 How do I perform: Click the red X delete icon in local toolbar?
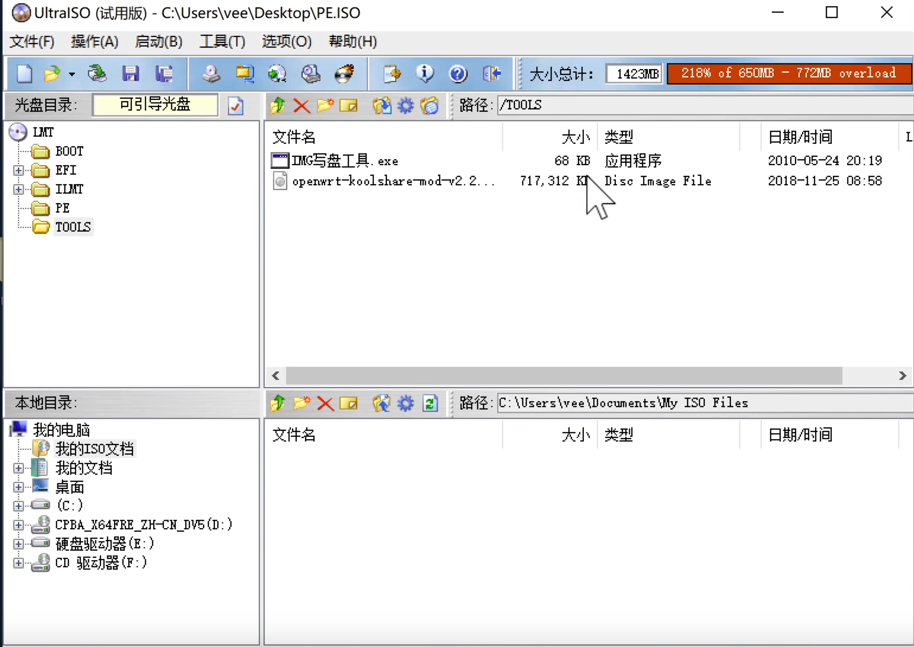coord(325,403)
